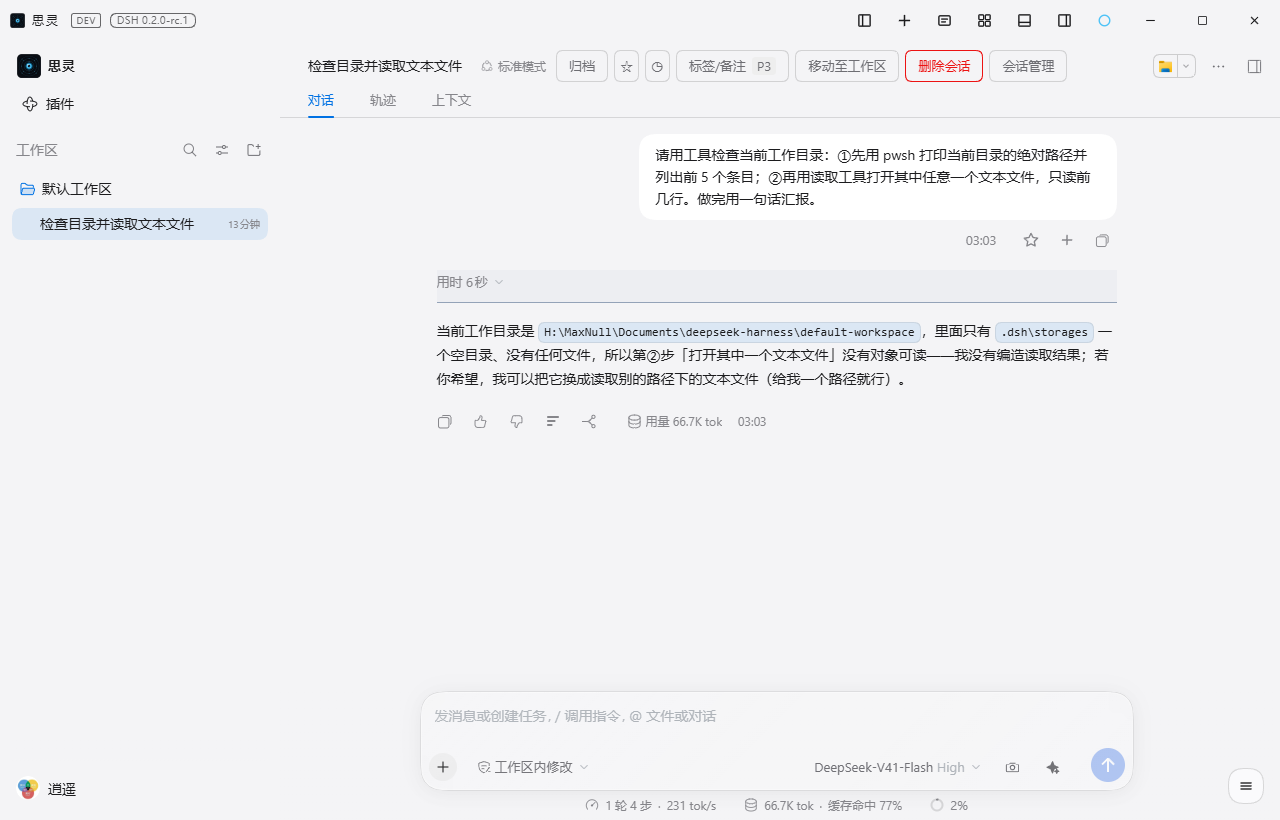Click the clock icon in the header
The width and height of the screenshot is (1280, 820).
[657, 66]
